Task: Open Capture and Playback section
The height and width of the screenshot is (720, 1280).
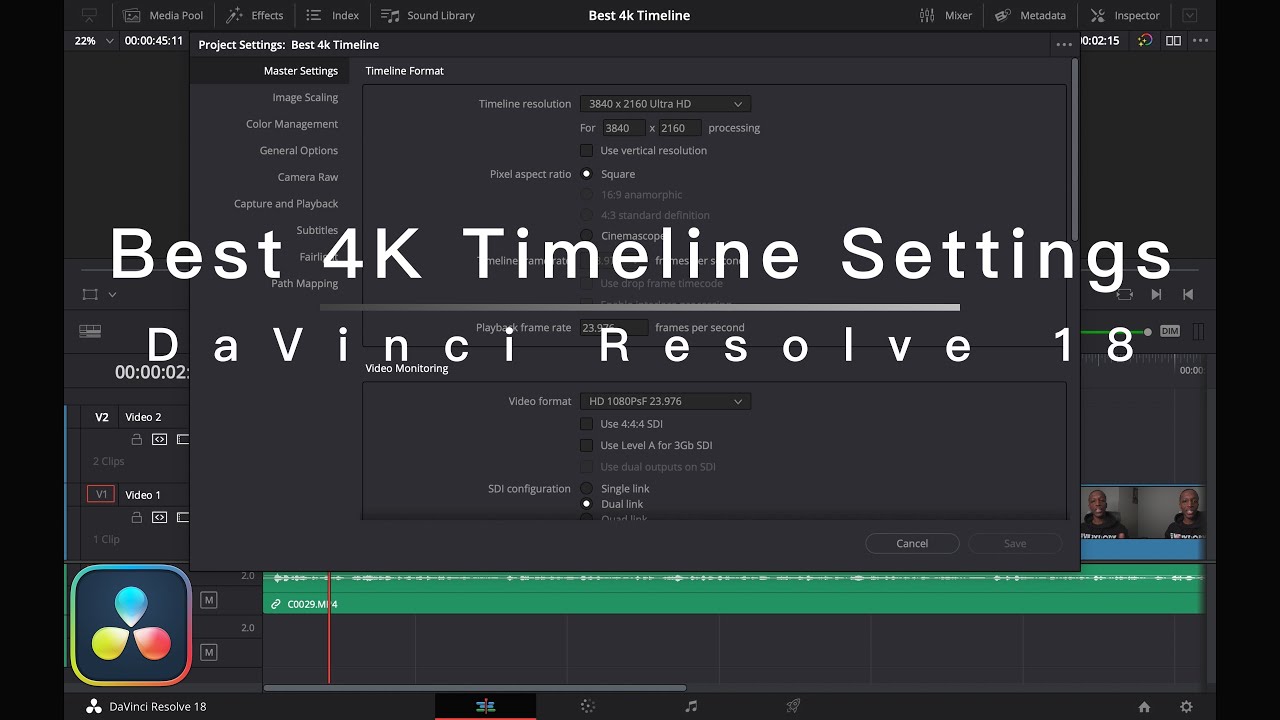Action: (286, 203)
